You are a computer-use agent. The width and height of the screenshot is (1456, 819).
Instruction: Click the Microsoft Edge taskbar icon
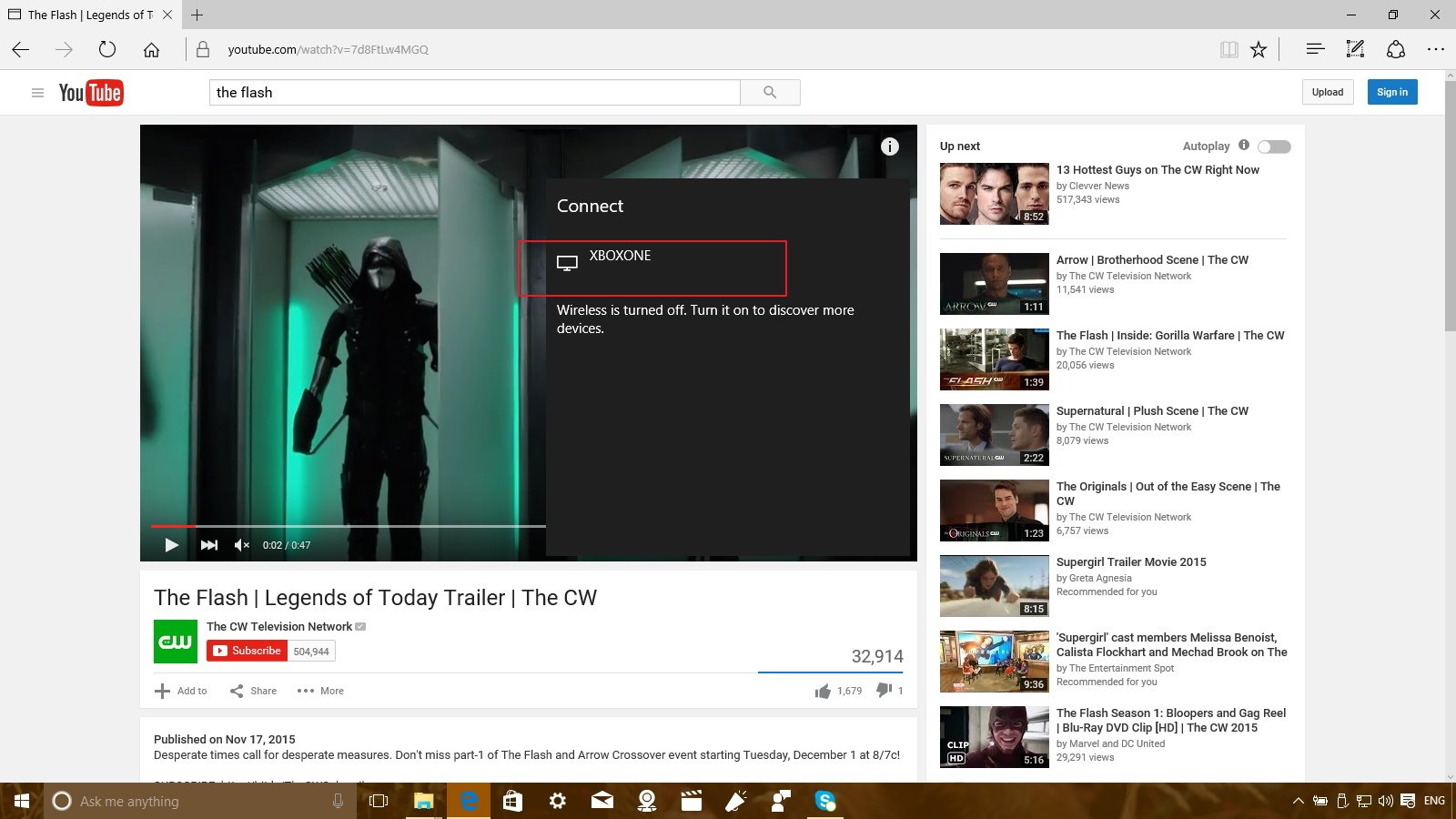tap(468, 801)
